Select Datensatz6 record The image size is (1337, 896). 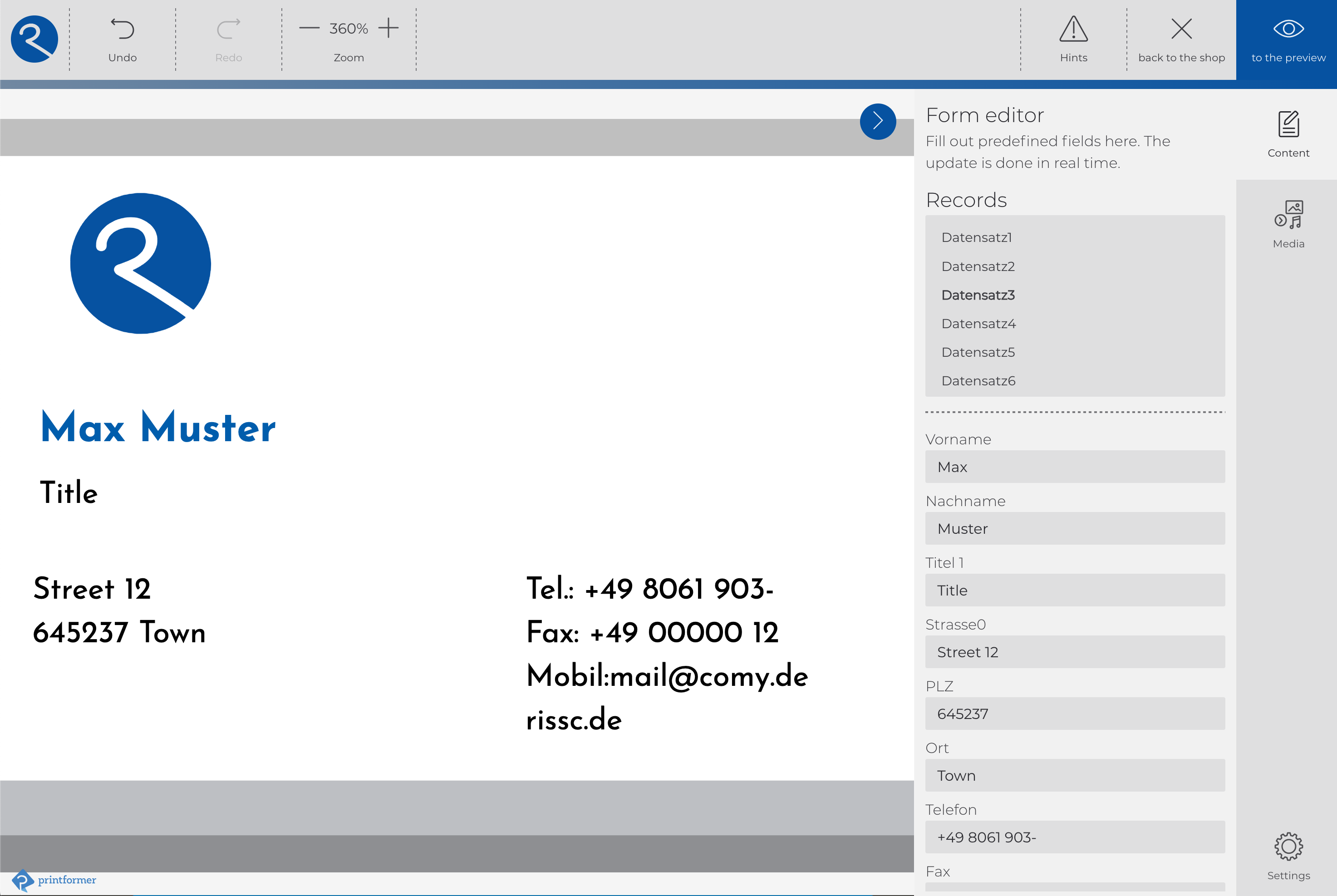pos(979,380)
